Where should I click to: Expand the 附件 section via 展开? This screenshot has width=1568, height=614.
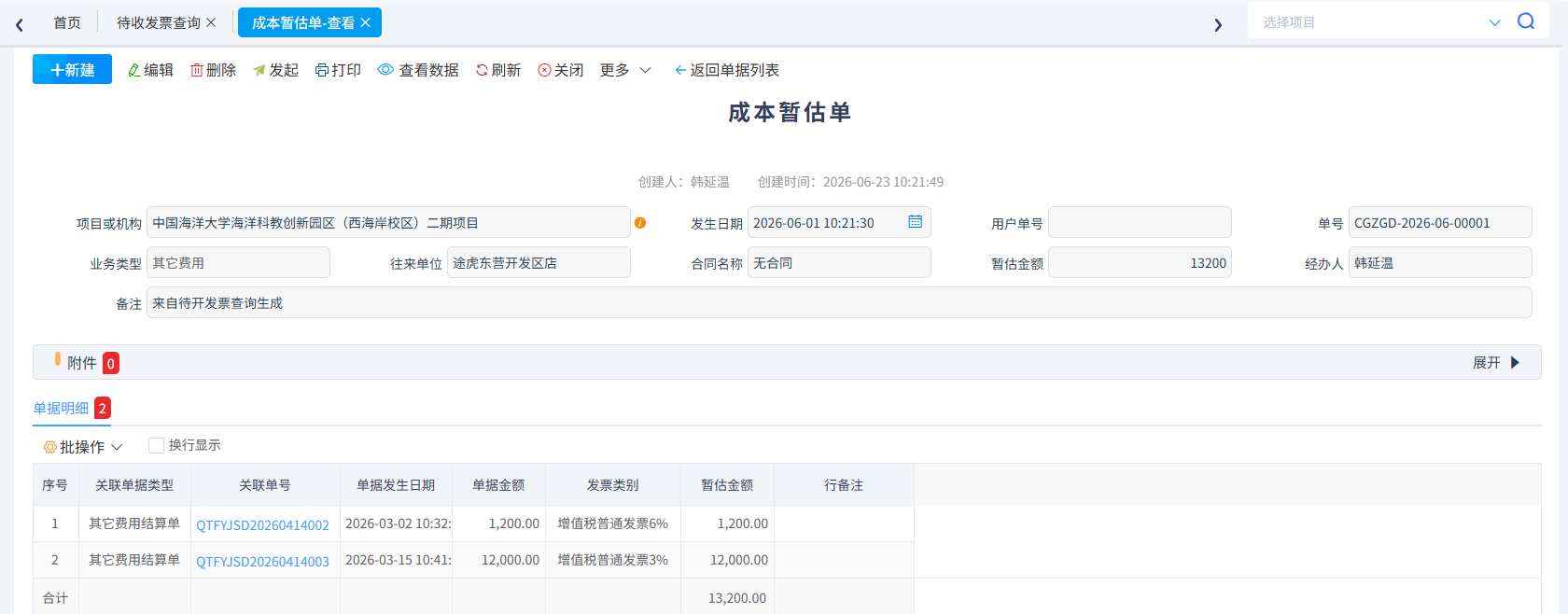1496,363
